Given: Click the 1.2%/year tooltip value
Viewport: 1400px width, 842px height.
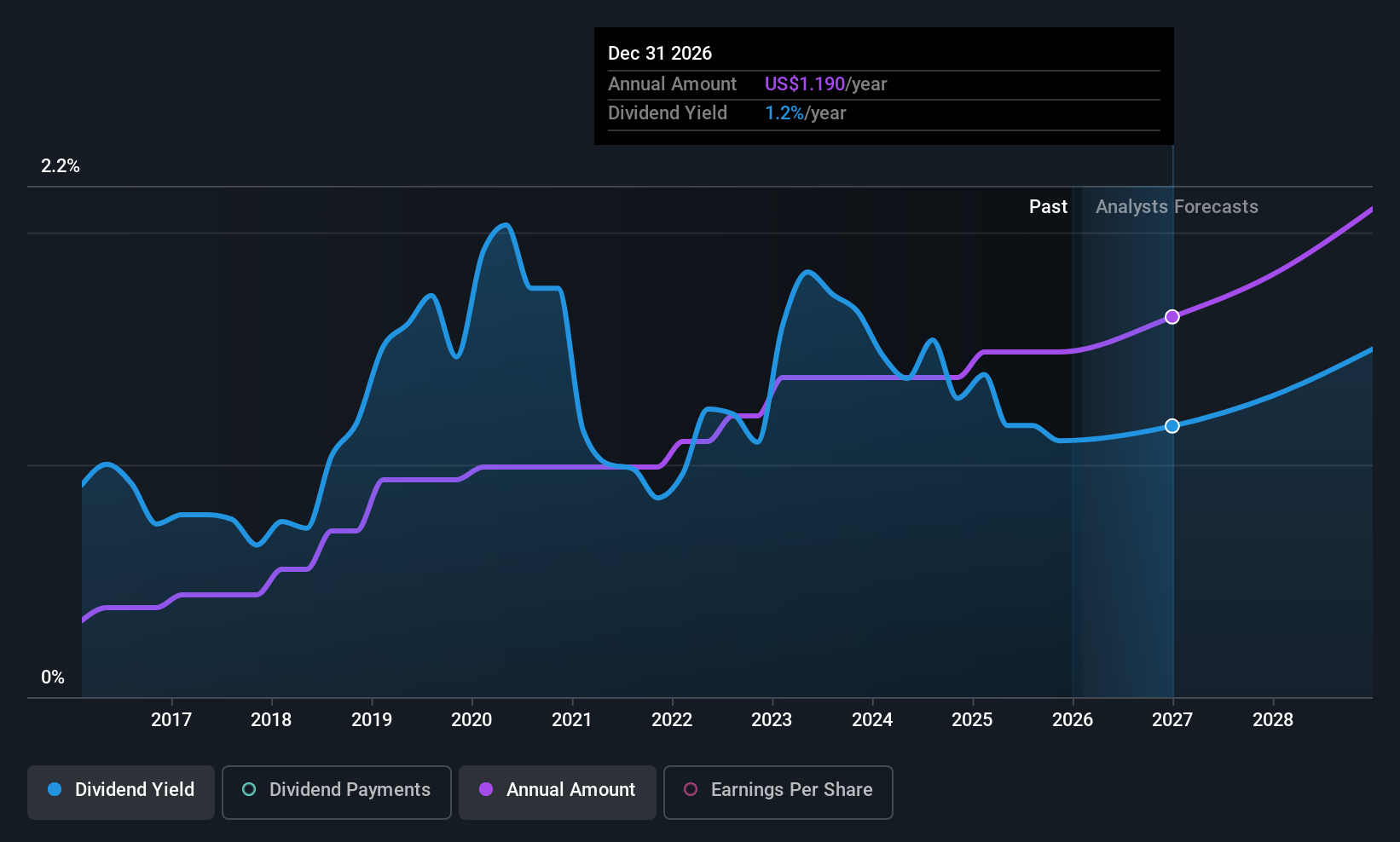Looking at the screenshot, I should coord(805,113).
